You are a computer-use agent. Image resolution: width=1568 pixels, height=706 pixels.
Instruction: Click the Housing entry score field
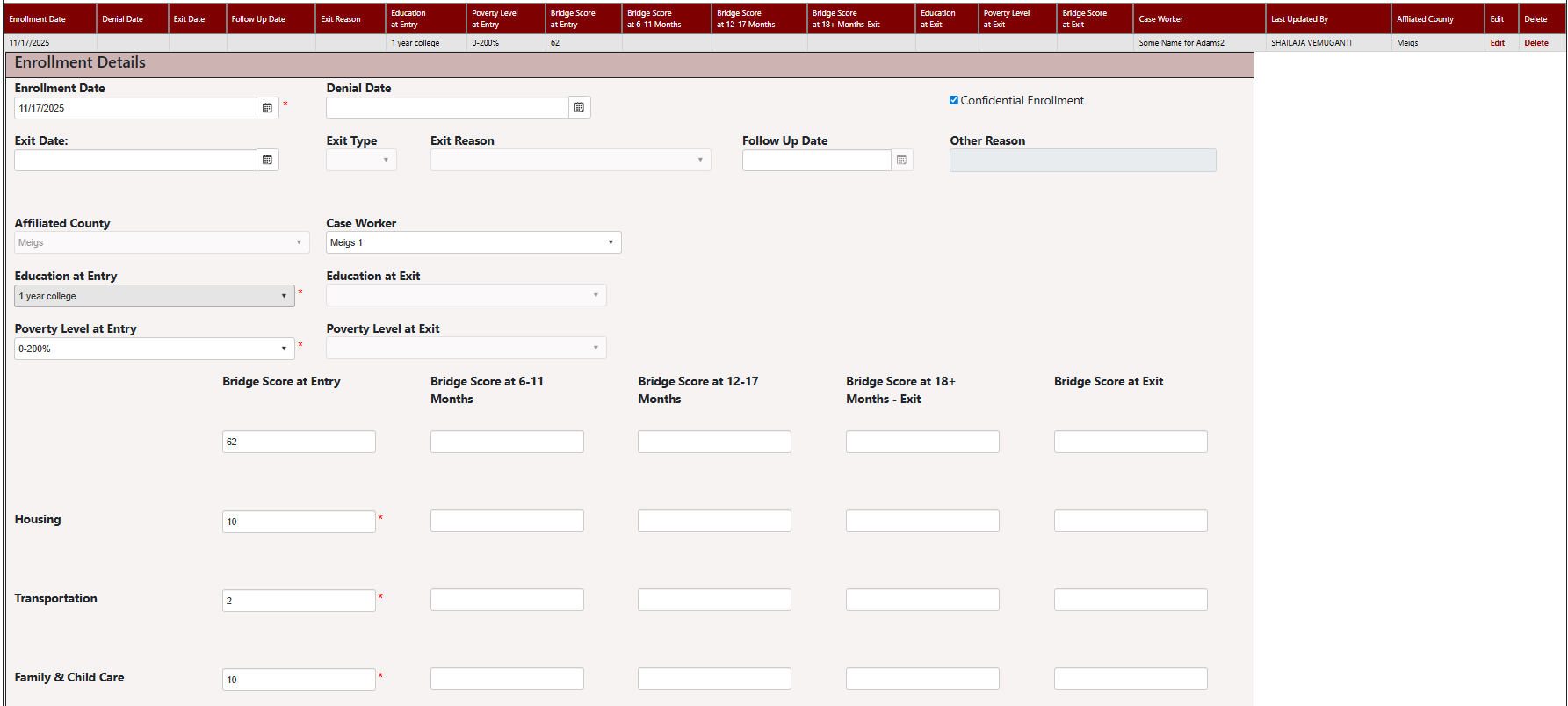[299, 522]
